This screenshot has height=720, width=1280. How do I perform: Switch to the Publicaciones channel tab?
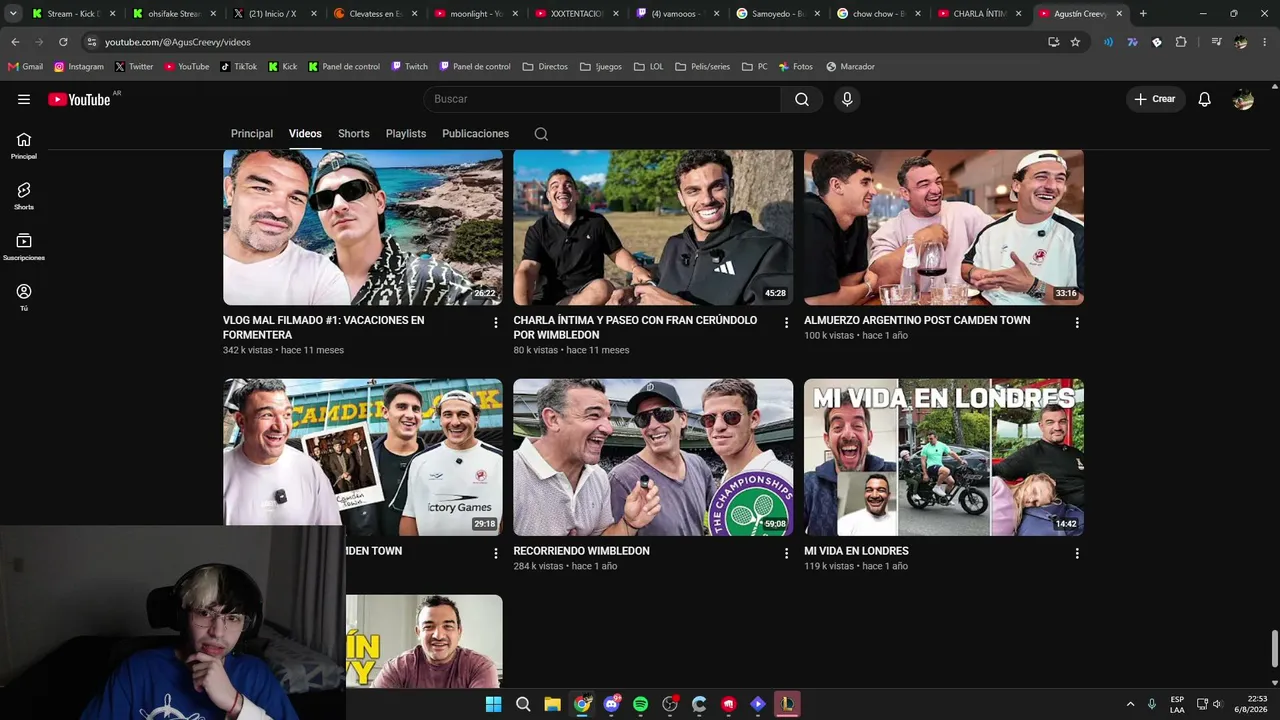coord(476,134)
